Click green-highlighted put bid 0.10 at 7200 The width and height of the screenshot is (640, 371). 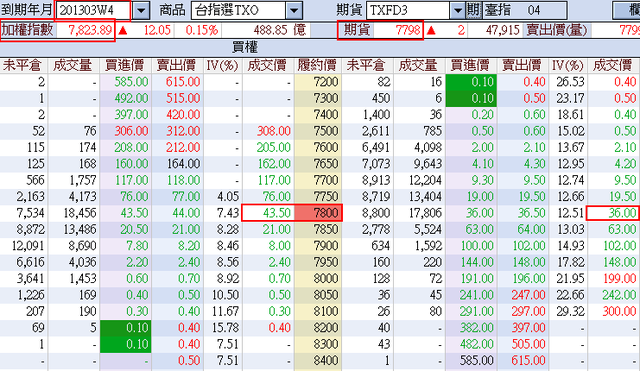click(x=471, y=82)
